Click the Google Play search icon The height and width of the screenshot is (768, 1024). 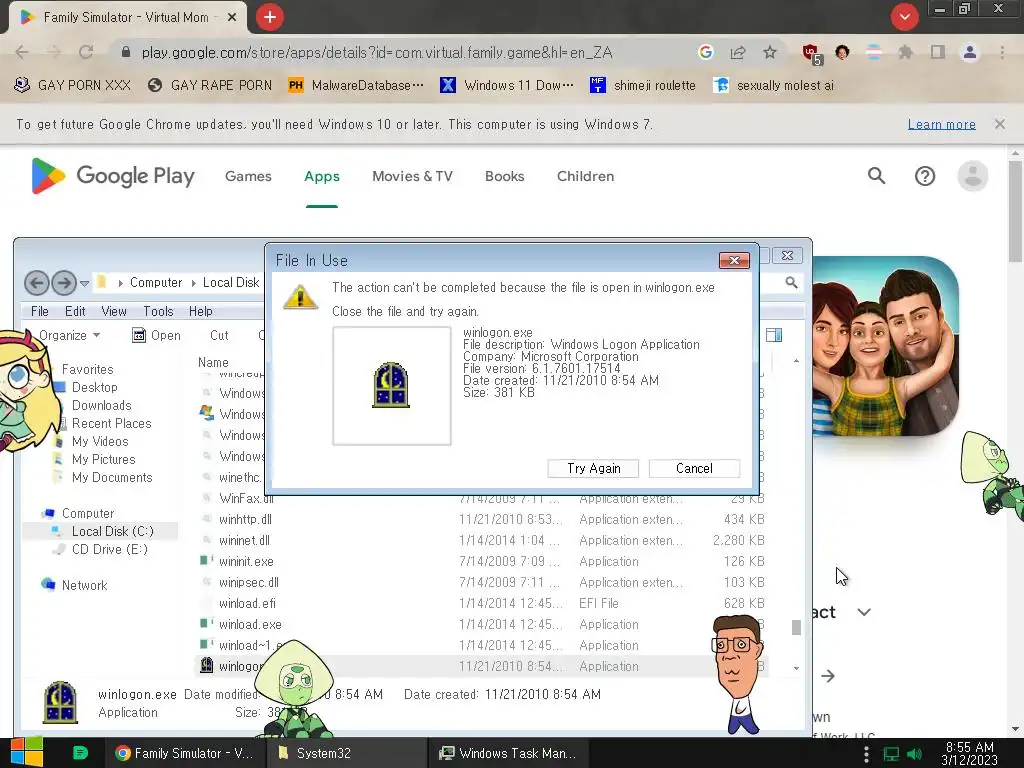[876, 176]
